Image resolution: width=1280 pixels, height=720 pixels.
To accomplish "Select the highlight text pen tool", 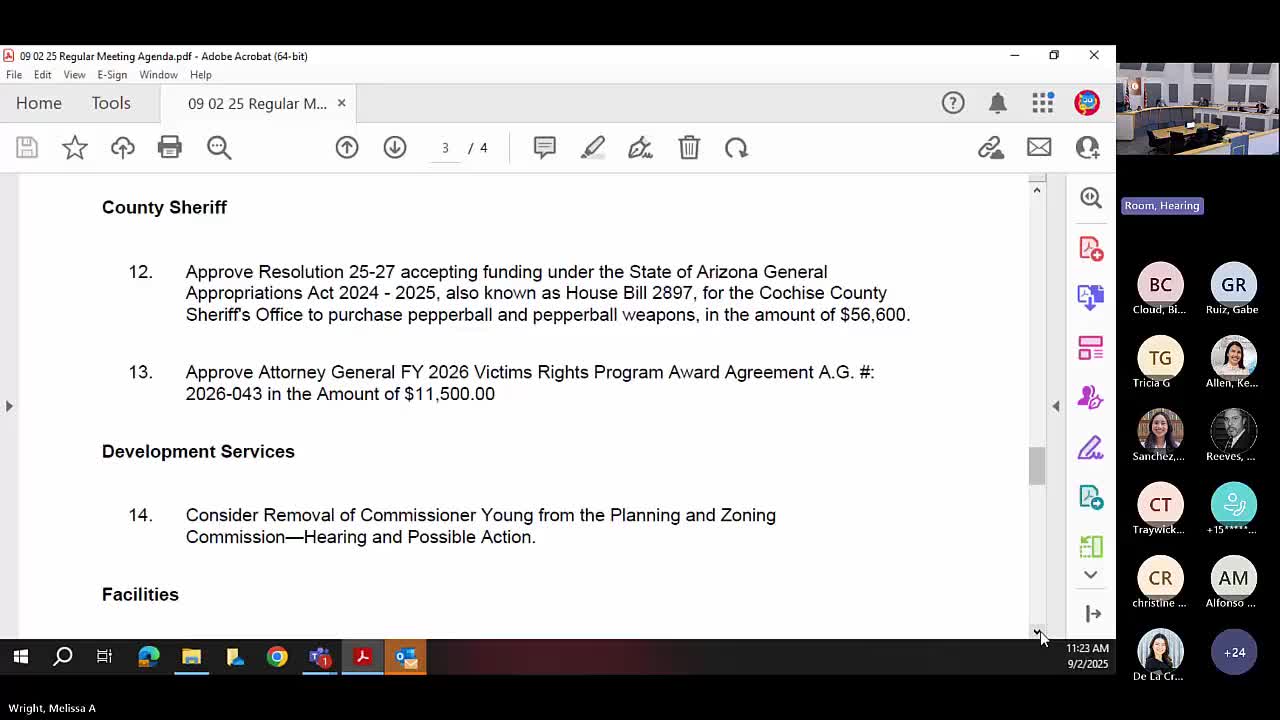I will coord(593,148).
